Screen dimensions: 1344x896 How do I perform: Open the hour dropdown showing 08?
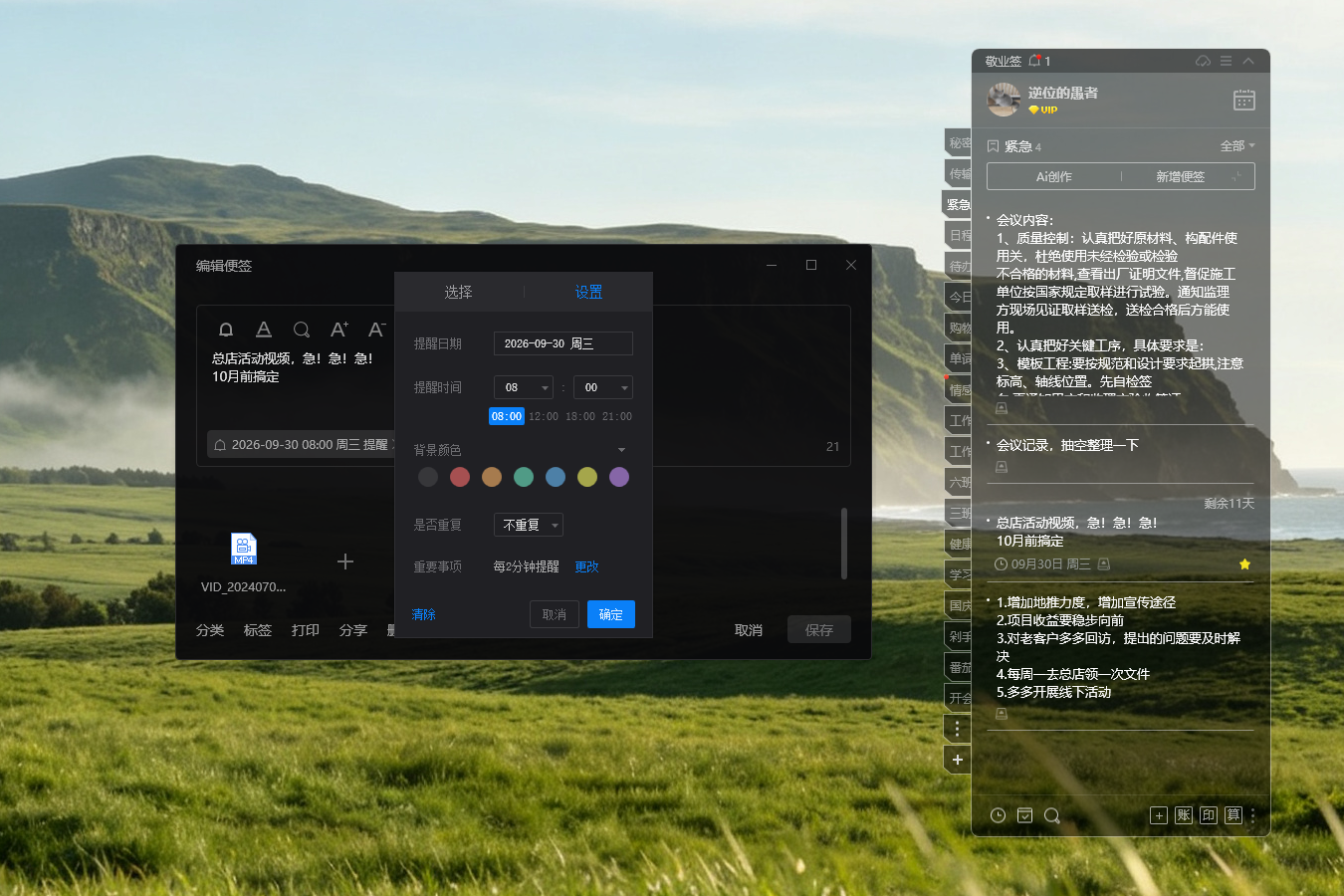point(524,387)
